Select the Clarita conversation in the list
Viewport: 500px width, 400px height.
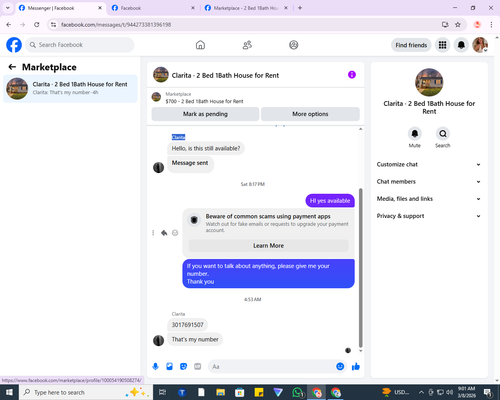(x=70, y=89)
